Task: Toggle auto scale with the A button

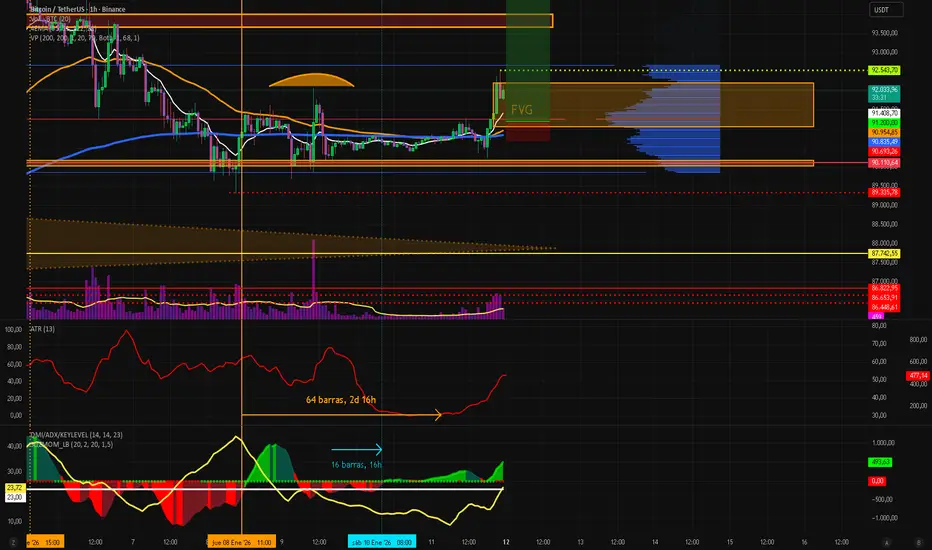Action: (x=886, y=542)
